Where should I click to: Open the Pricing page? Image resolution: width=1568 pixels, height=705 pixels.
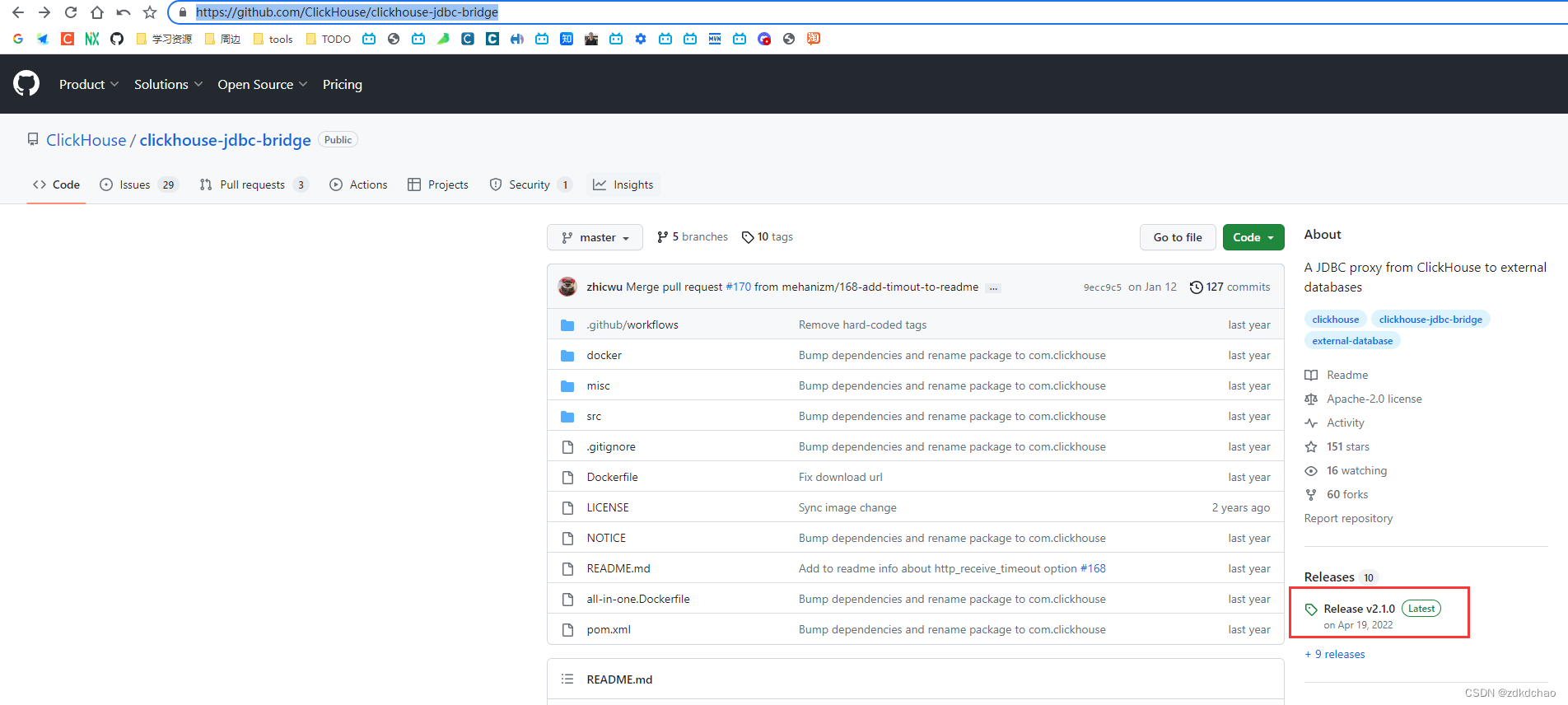coord(343,84)
